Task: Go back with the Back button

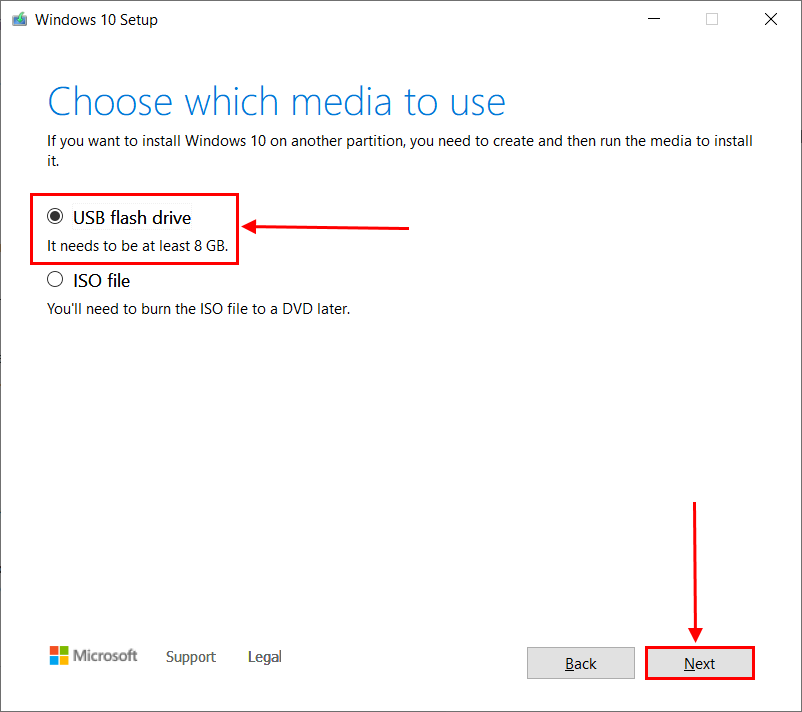Action: click(x=581, y=663)
